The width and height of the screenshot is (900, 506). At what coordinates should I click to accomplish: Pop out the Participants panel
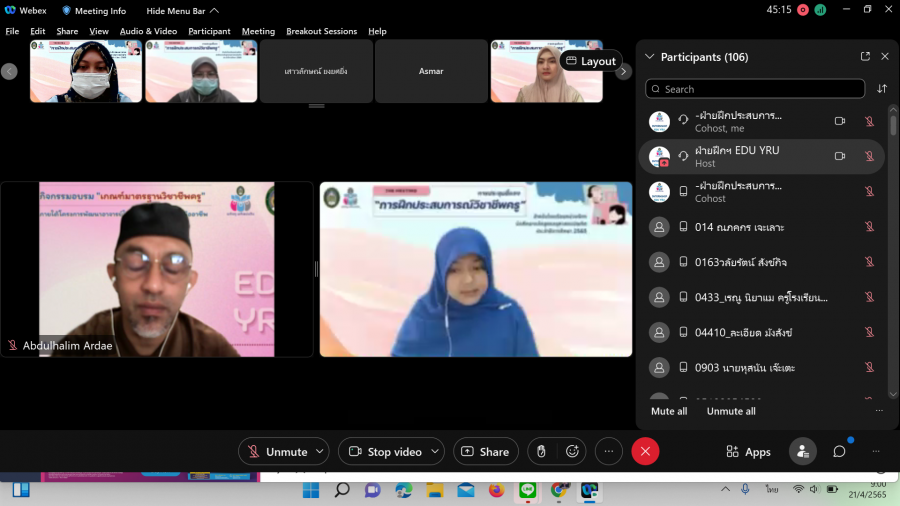click(865, 57)
